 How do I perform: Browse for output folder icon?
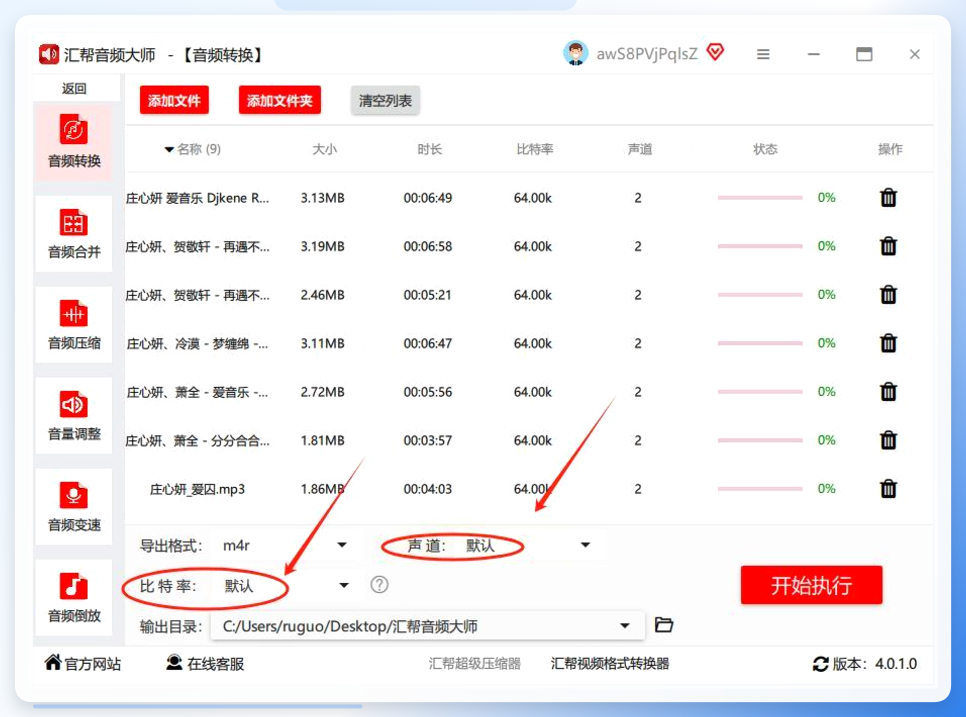pyautogui.click(x=664, y=625)
